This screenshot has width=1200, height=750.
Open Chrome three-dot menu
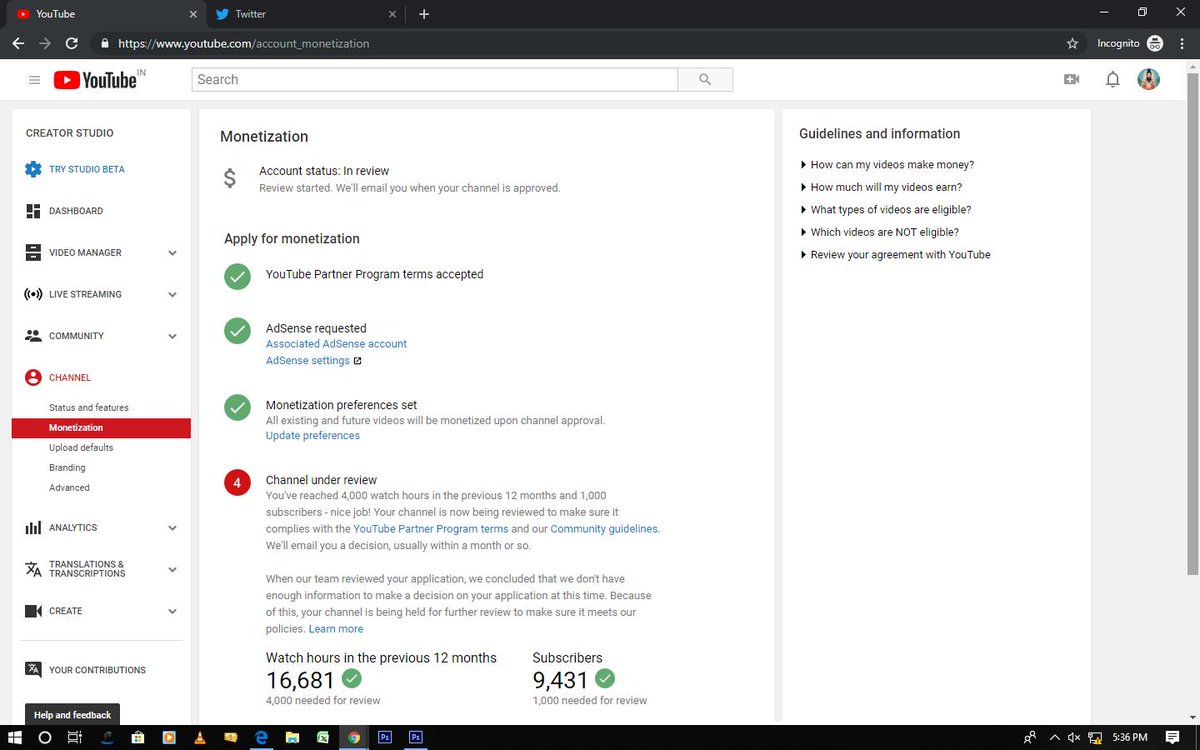coord(1183,44)
